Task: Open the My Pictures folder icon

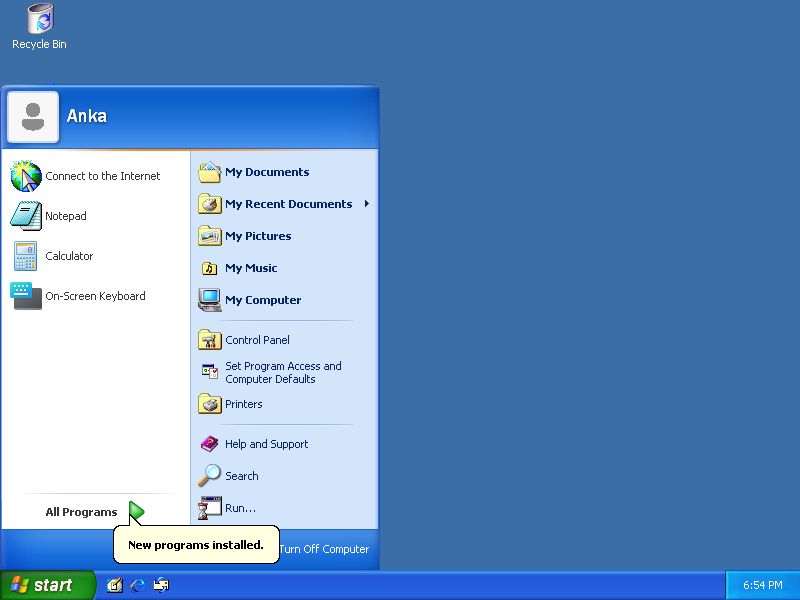Action: coord(210,236)
